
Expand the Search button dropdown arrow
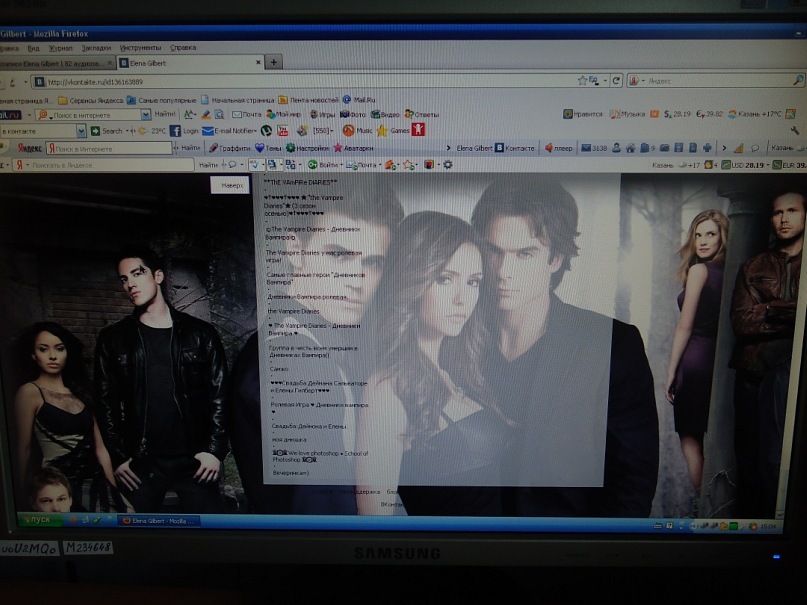point(127,131)
